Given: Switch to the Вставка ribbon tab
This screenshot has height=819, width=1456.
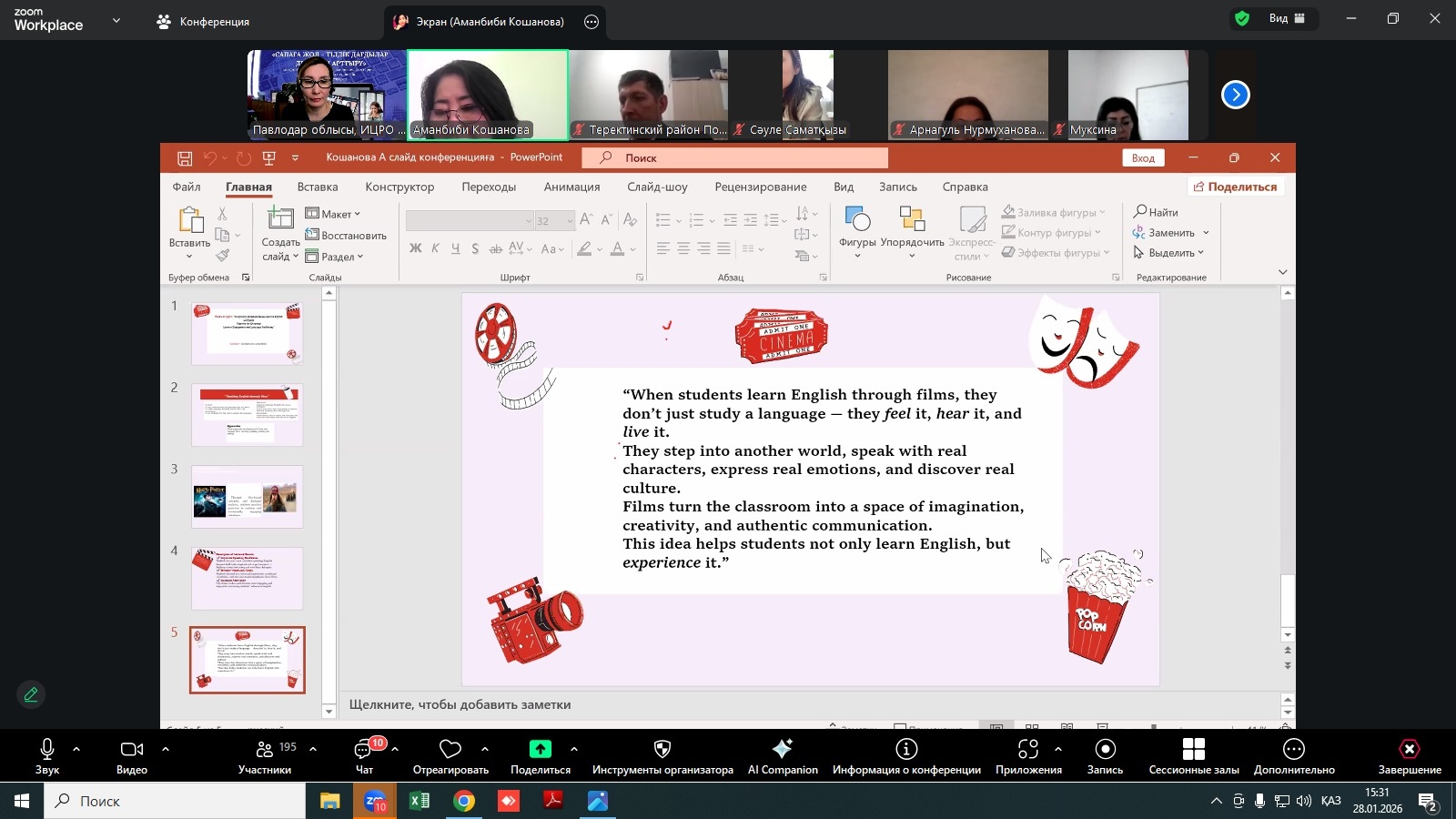Looking at the screenshot, I should pyautogui.click(x=318, y=187).
